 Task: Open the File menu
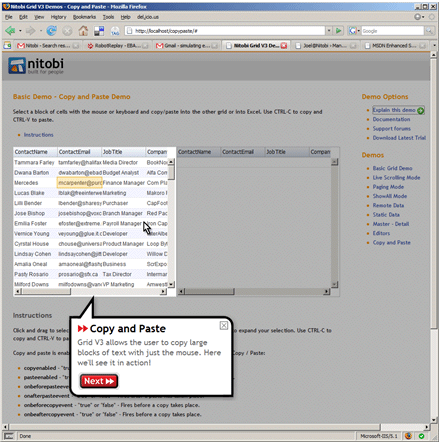click(x=9, y=17)
